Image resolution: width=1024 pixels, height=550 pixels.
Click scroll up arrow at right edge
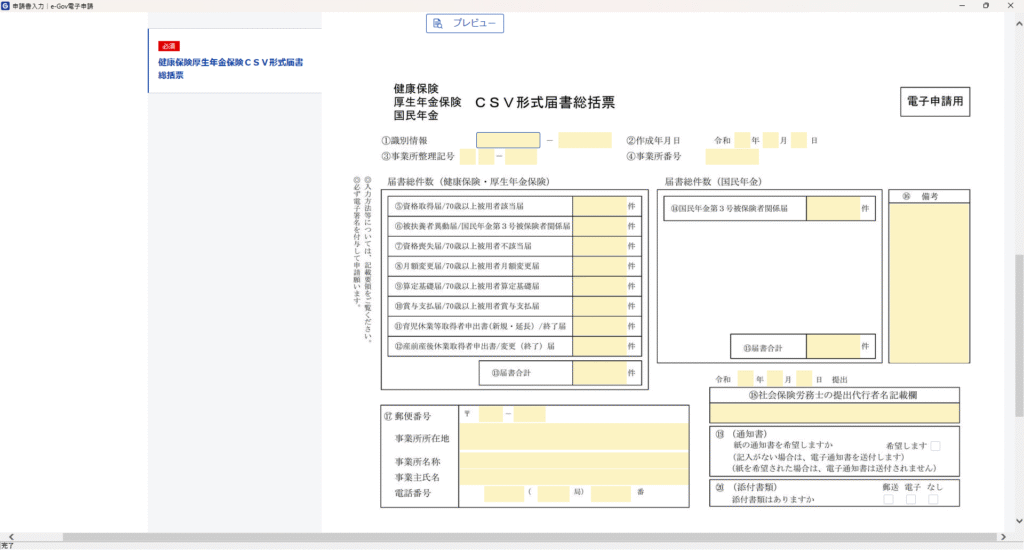pos(1018,24)
